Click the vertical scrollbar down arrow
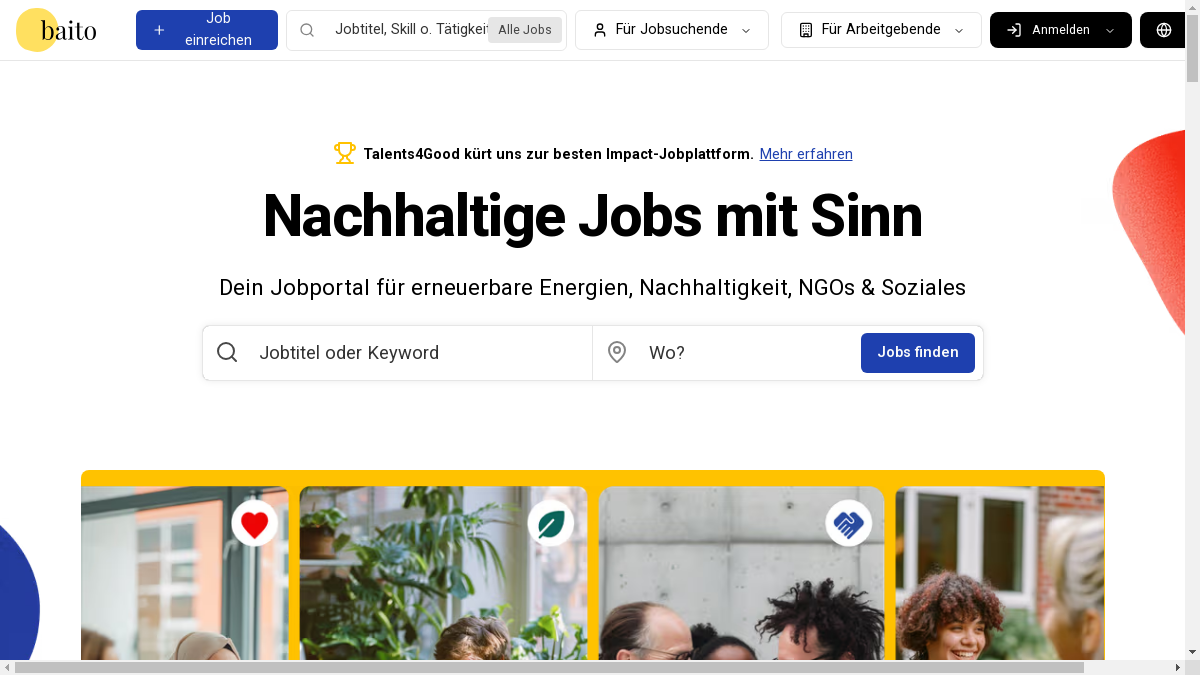Viewport: 1200px width, 675px height. click(1192, 652)
